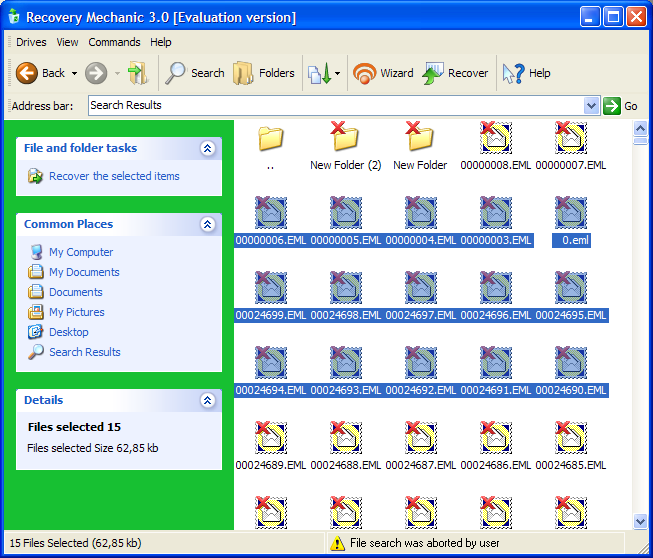This screenshot has height=558, width=653.
Task: Open the Commands menu
Action: 114,42
